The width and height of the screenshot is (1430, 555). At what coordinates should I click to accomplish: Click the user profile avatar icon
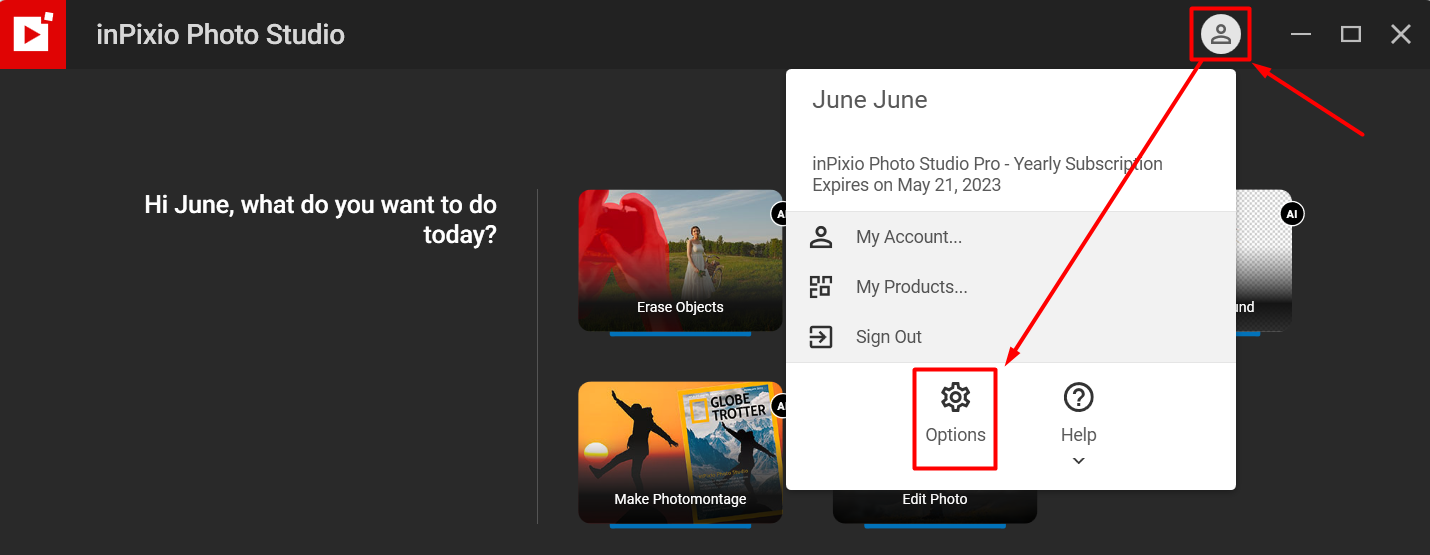[1220, 35]
